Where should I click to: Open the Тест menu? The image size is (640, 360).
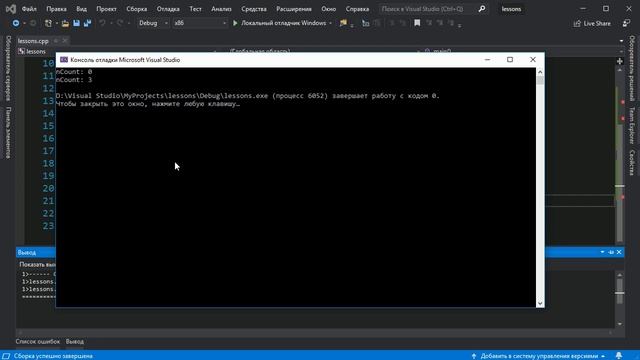point(196,9)
